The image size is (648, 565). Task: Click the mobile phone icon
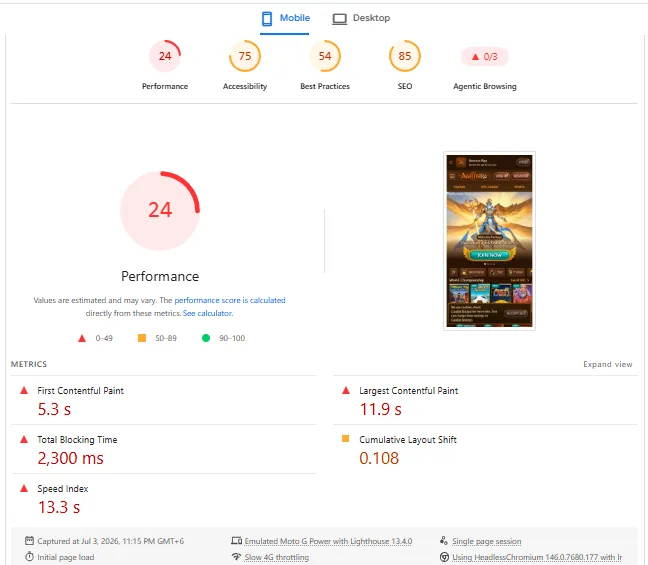[x=267, y=19]
